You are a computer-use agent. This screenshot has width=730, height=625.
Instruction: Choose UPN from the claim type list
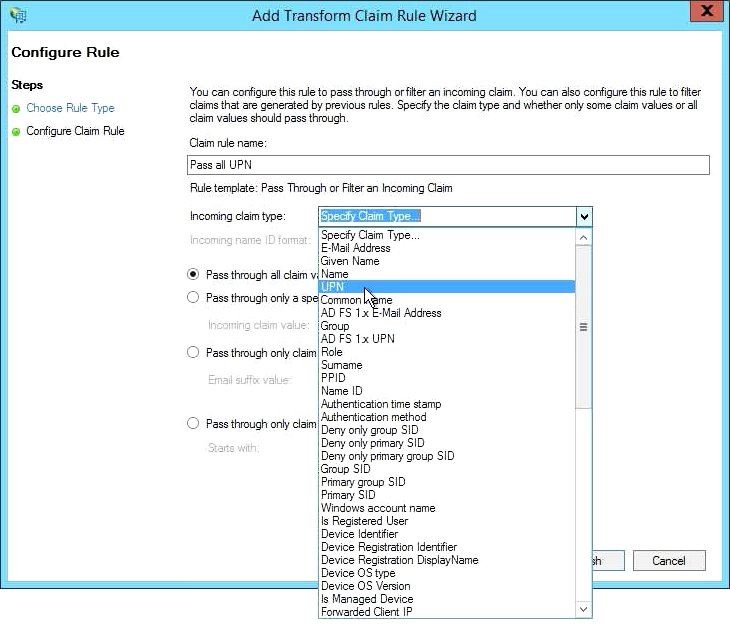click(x=332, y=287)
